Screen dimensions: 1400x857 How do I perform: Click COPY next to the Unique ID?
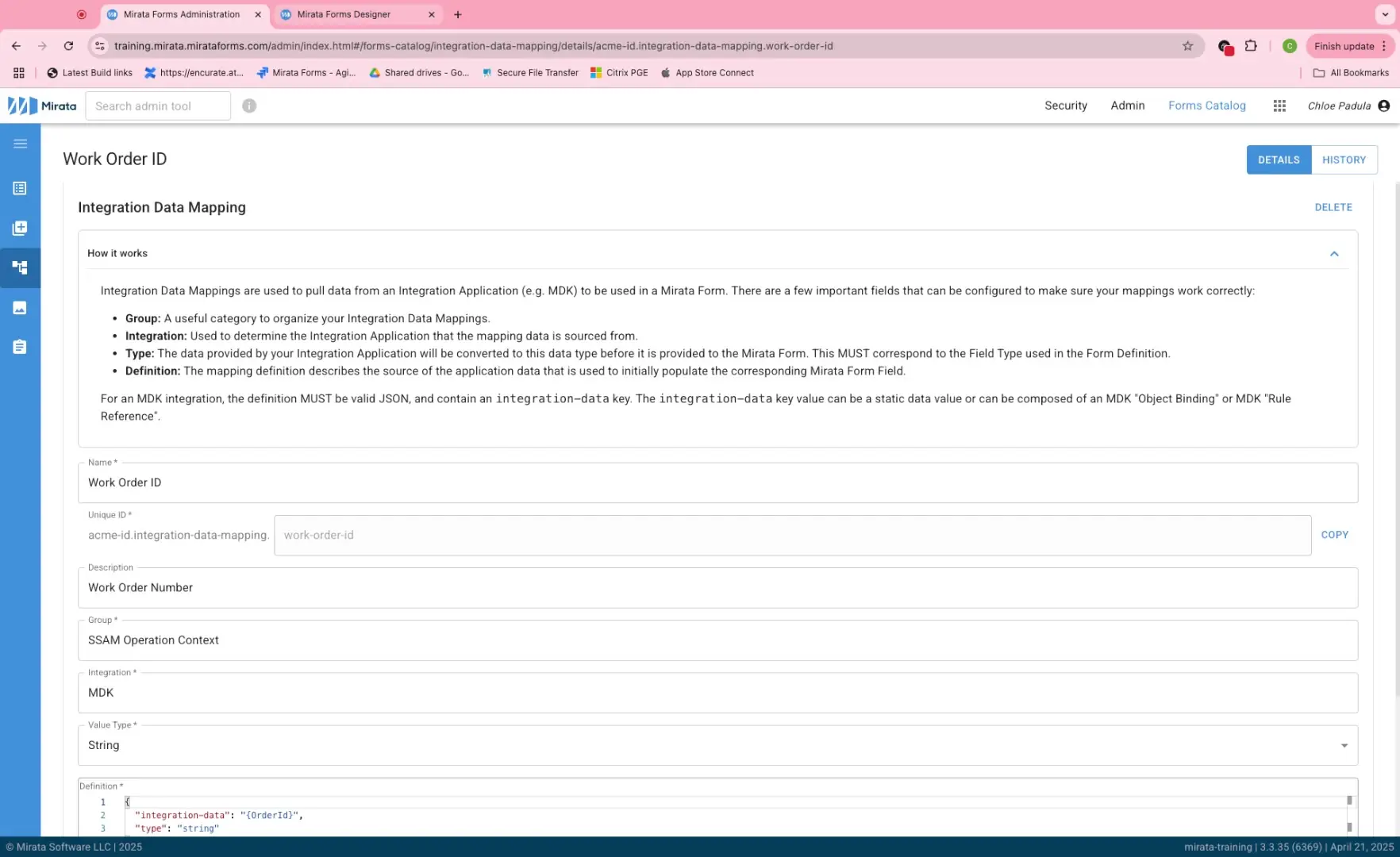coord(1334,535)
